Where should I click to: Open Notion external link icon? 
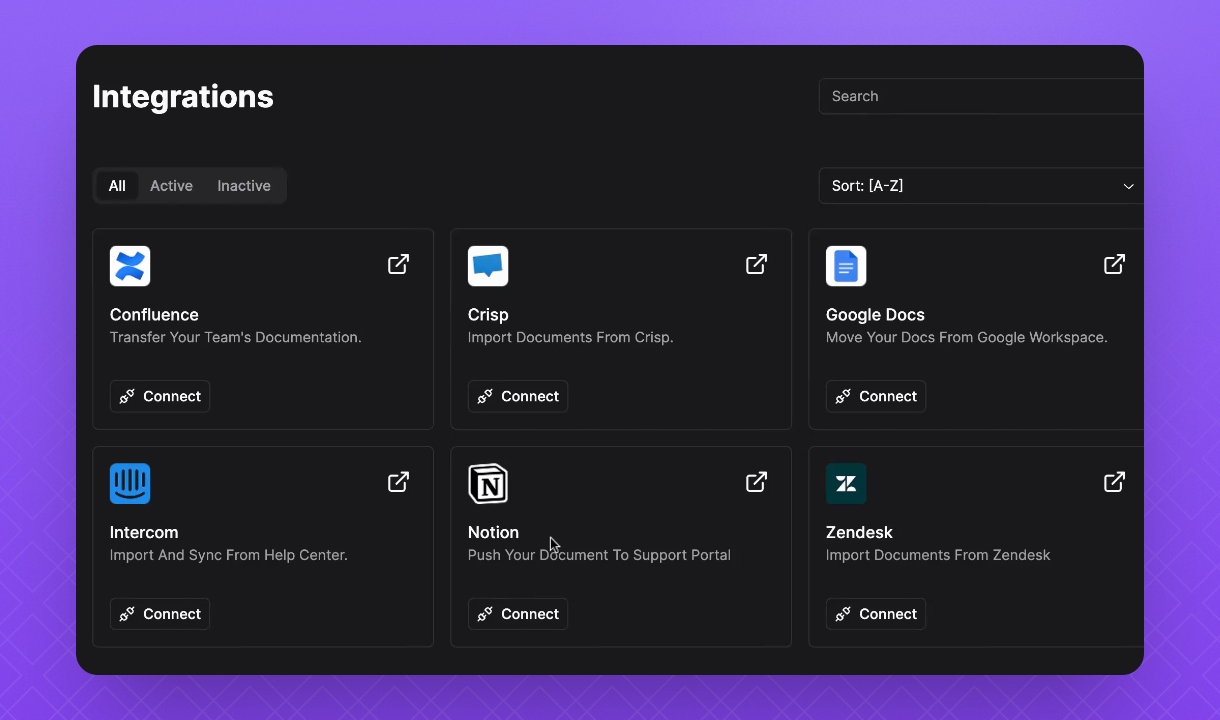757,482
